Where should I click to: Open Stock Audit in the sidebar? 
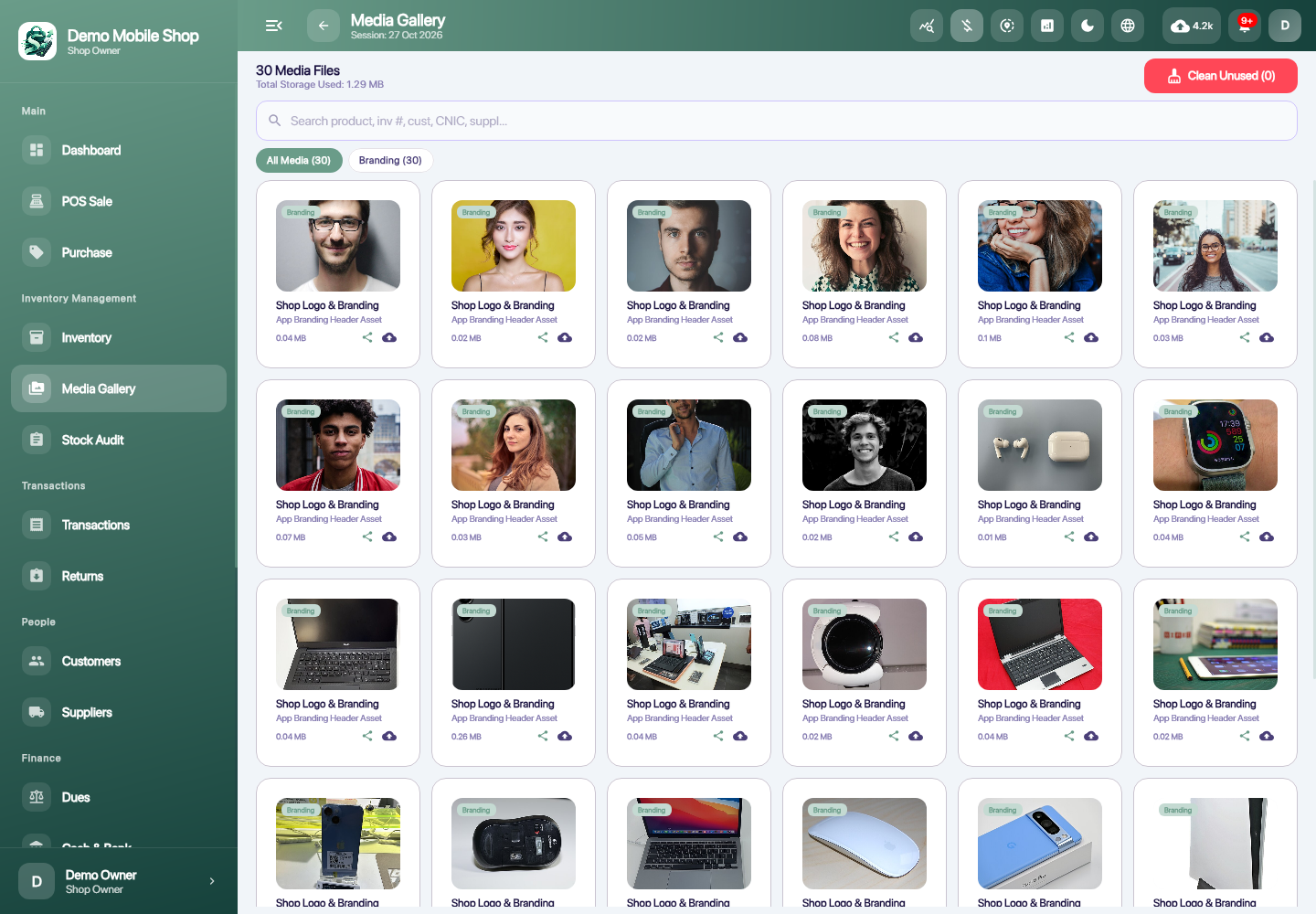pyautogui.click(x=119, y=440)
